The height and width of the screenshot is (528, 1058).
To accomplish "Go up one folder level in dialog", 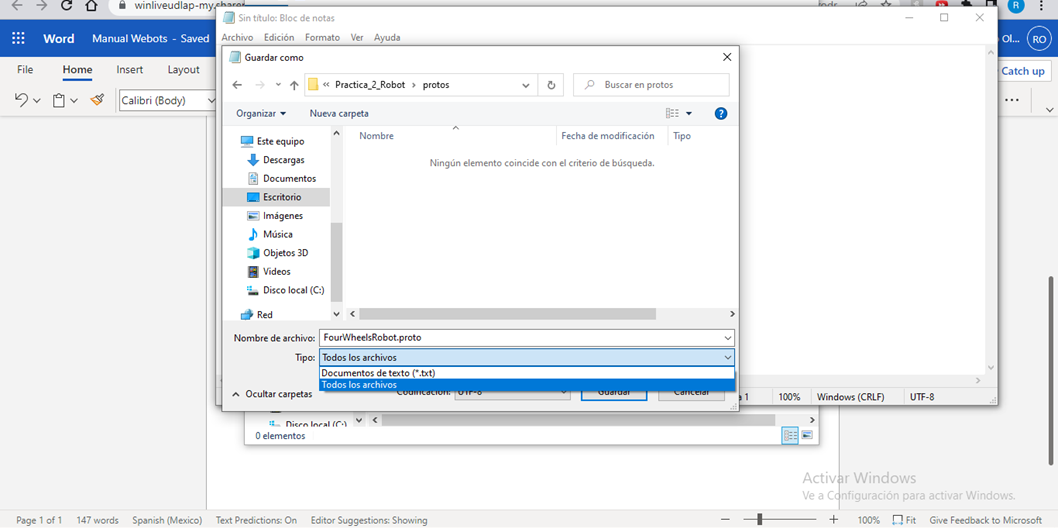I will (294, 85).
